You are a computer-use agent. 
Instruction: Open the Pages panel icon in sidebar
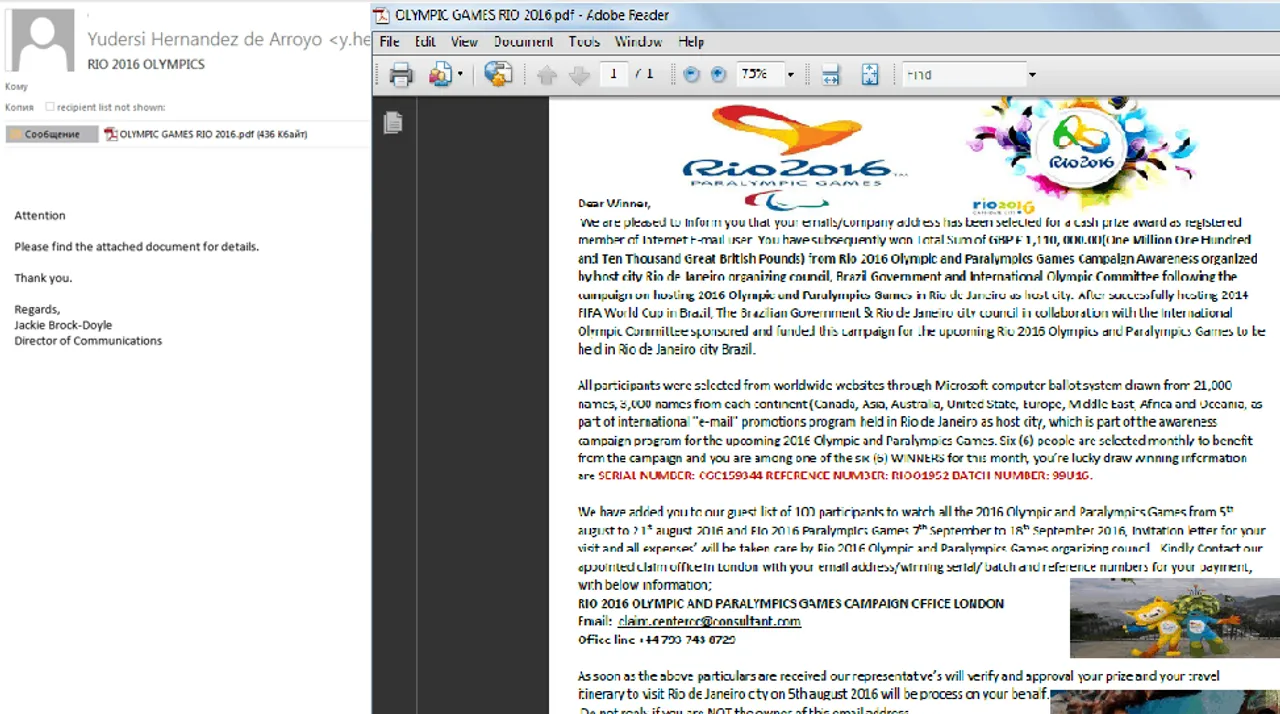393,122
